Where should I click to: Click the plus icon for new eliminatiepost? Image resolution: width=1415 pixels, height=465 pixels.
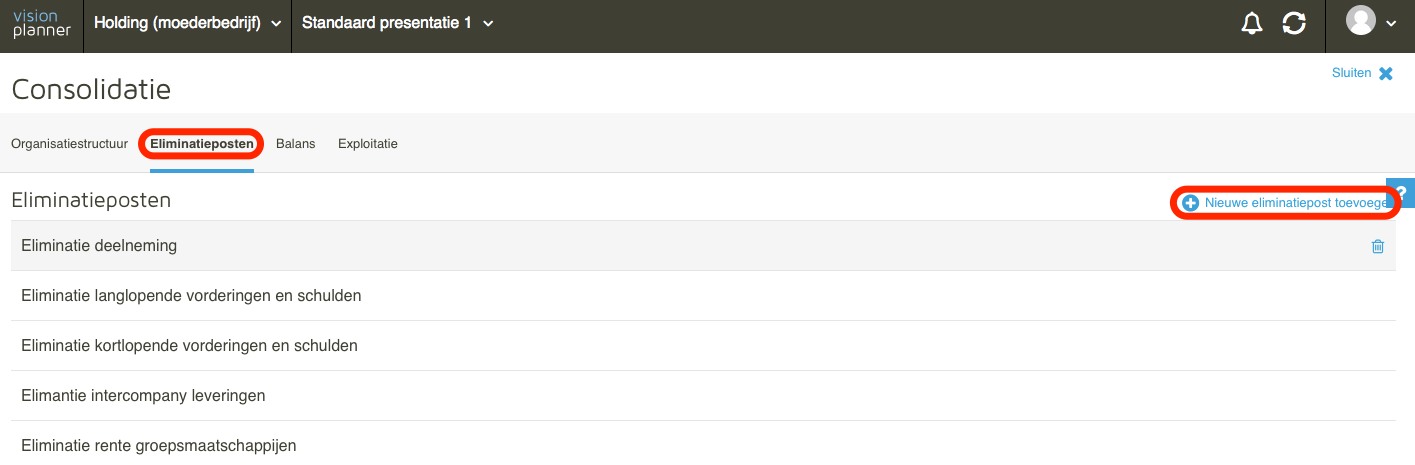1191,203
